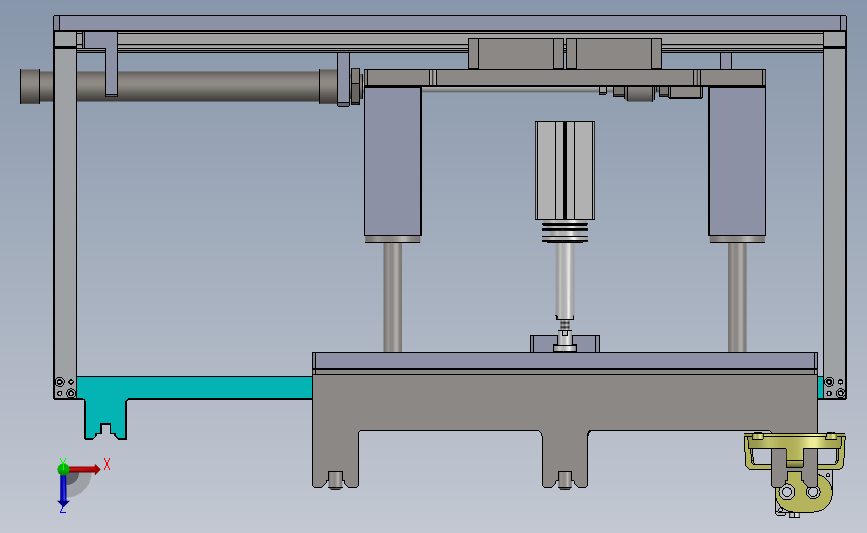The height and width of the screenshot is (533, 867).
Task: Select the cyan T-slot foot under the rail
Action: pyautogui.click(x=105, y=419)
